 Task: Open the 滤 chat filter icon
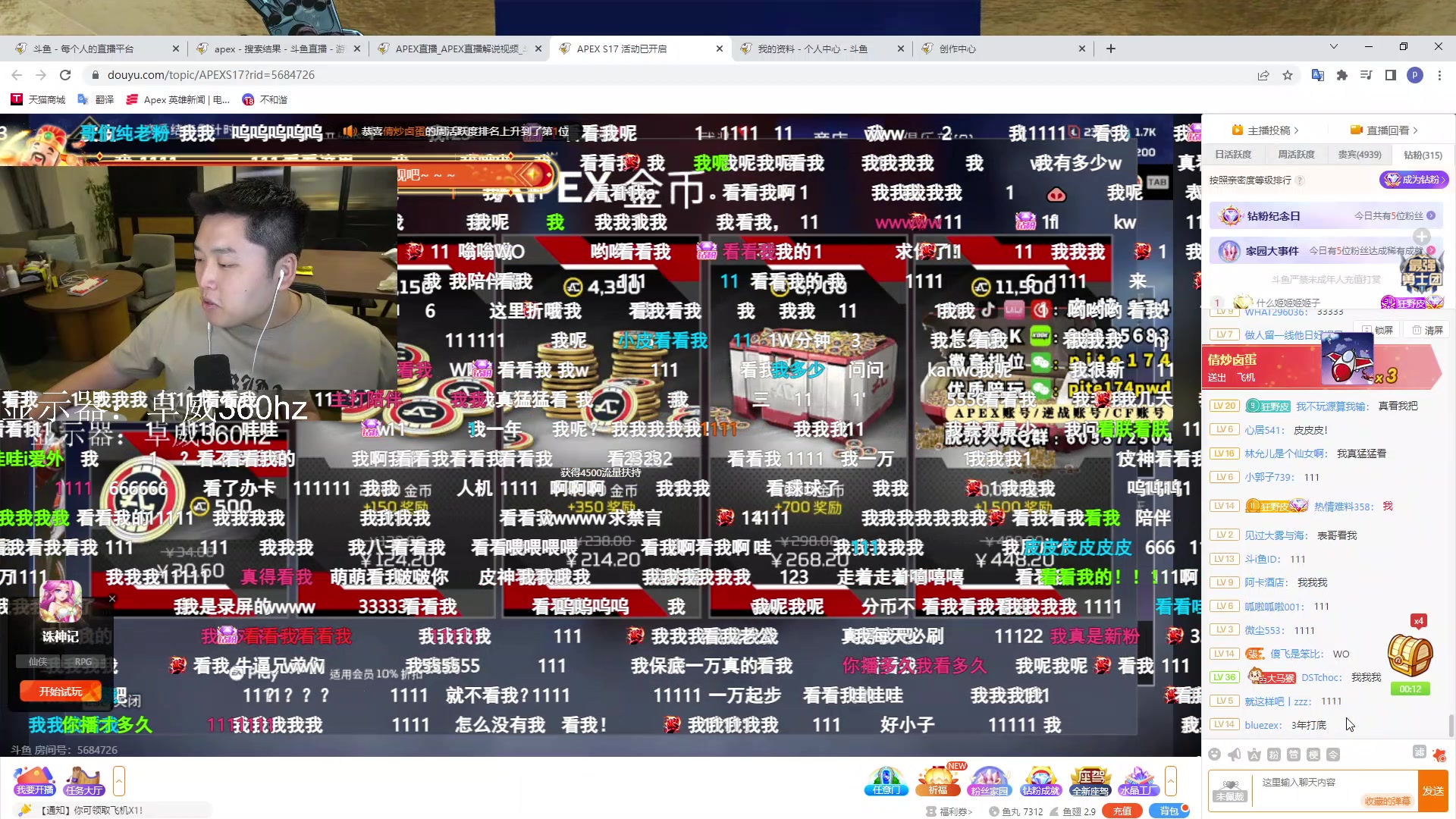pos(1420,752)
